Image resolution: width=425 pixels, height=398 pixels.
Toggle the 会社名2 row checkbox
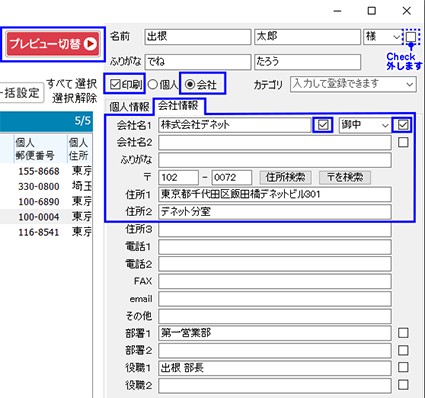(403, 142)
